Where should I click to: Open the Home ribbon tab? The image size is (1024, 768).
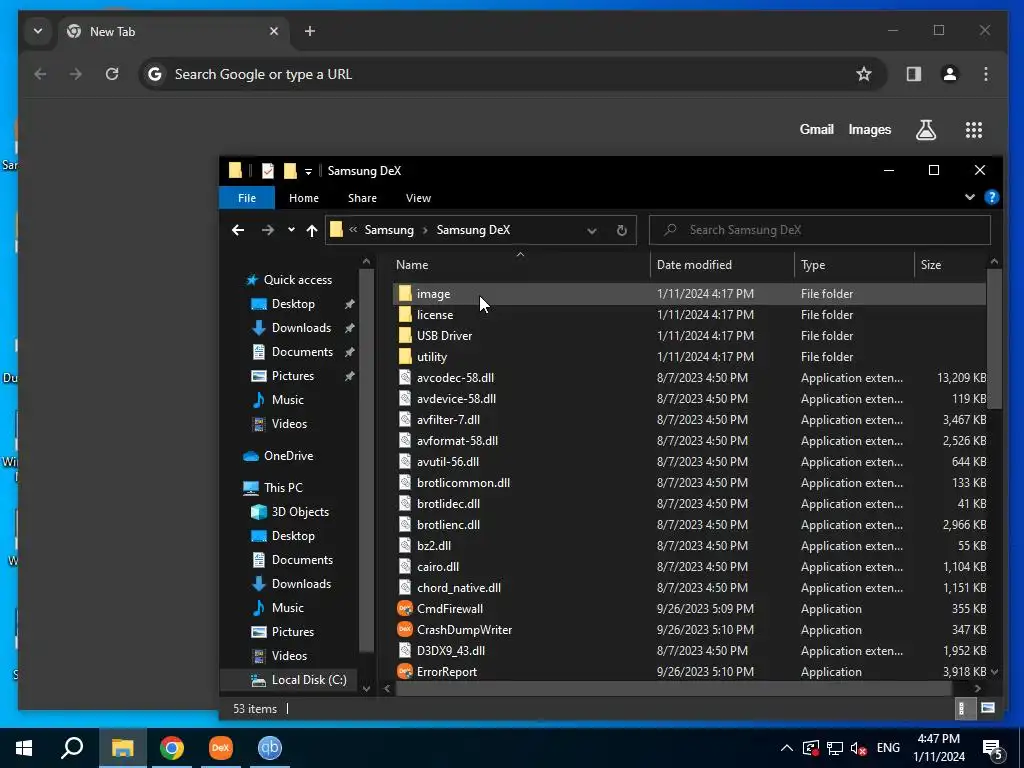click(304, 198)
